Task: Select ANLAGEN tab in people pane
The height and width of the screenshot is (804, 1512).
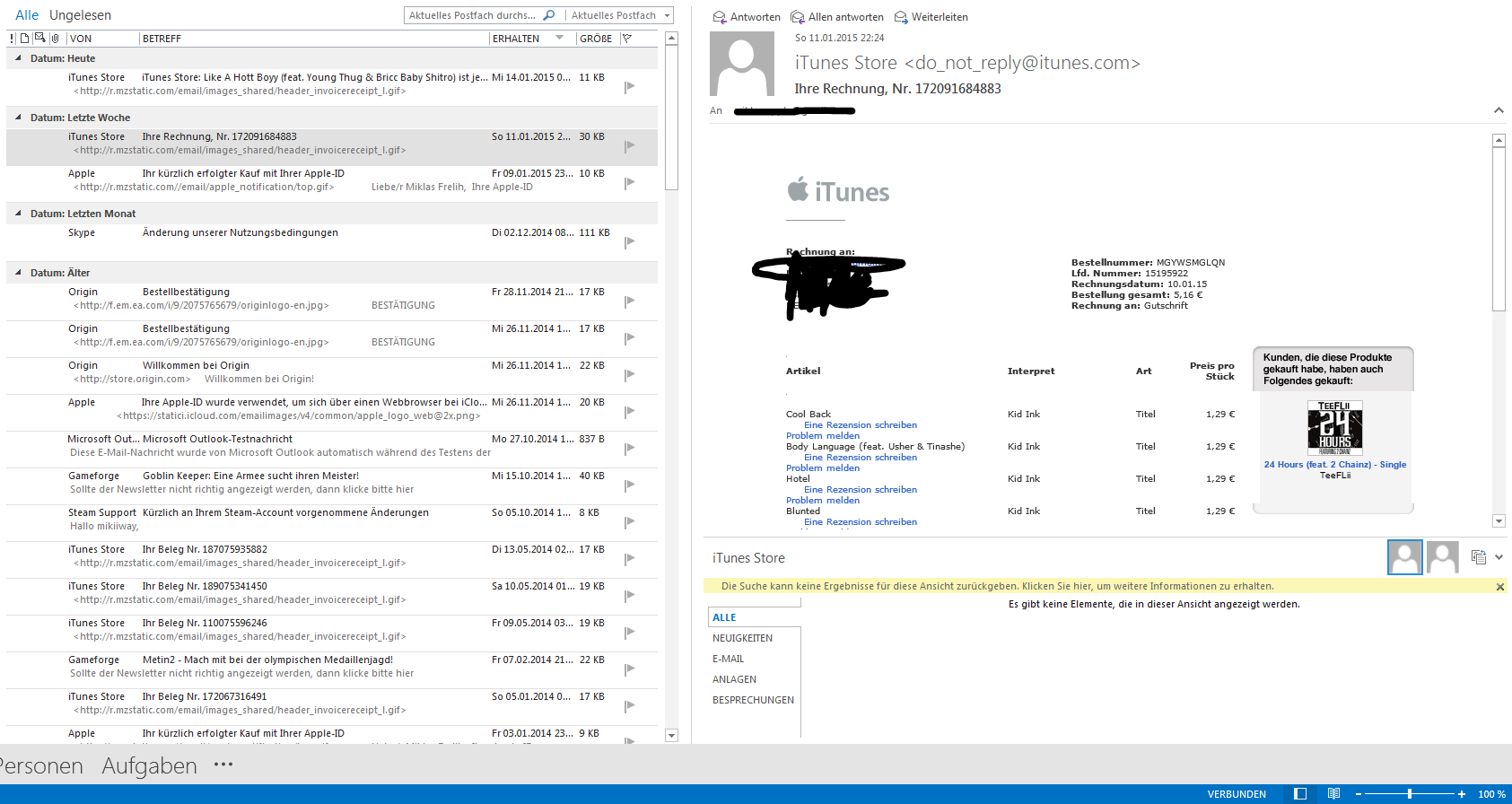Action: point(734,679)
